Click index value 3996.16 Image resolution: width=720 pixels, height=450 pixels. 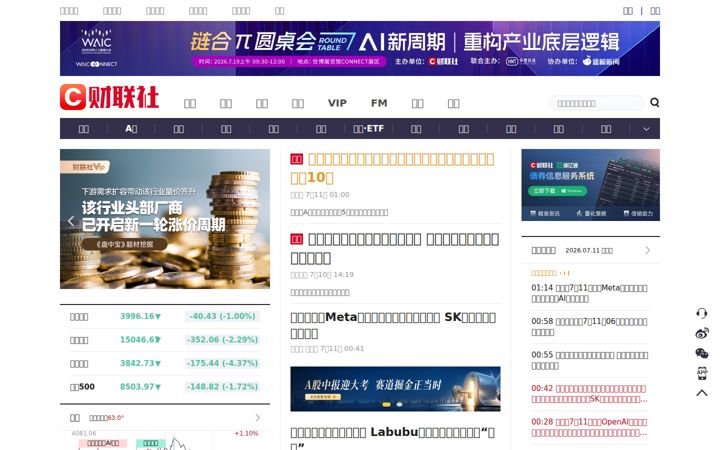point(140,316)
